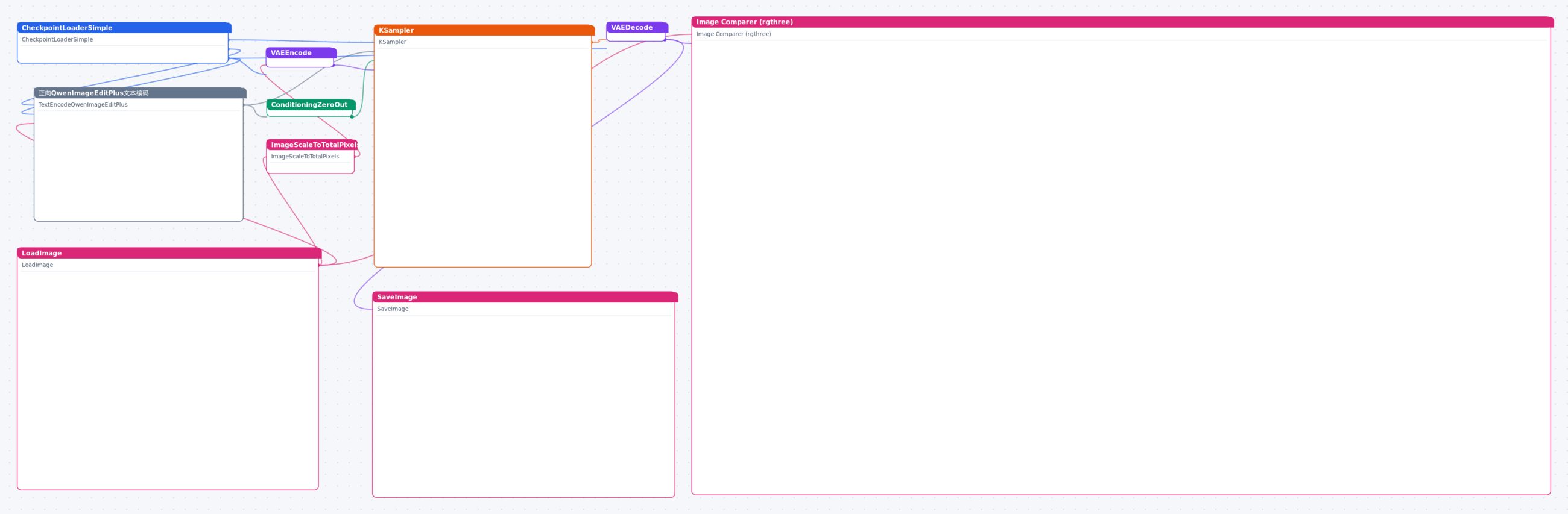Select the LoadImage node header
The image size is (1568, 514).
(x=169, y=253)
